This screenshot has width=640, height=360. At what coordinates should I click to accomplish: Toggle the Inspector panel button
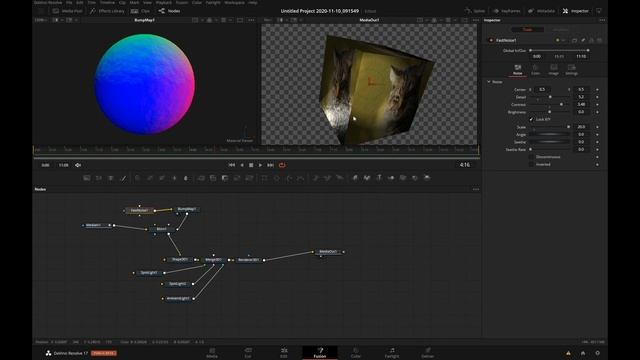[x=576, y=11]
